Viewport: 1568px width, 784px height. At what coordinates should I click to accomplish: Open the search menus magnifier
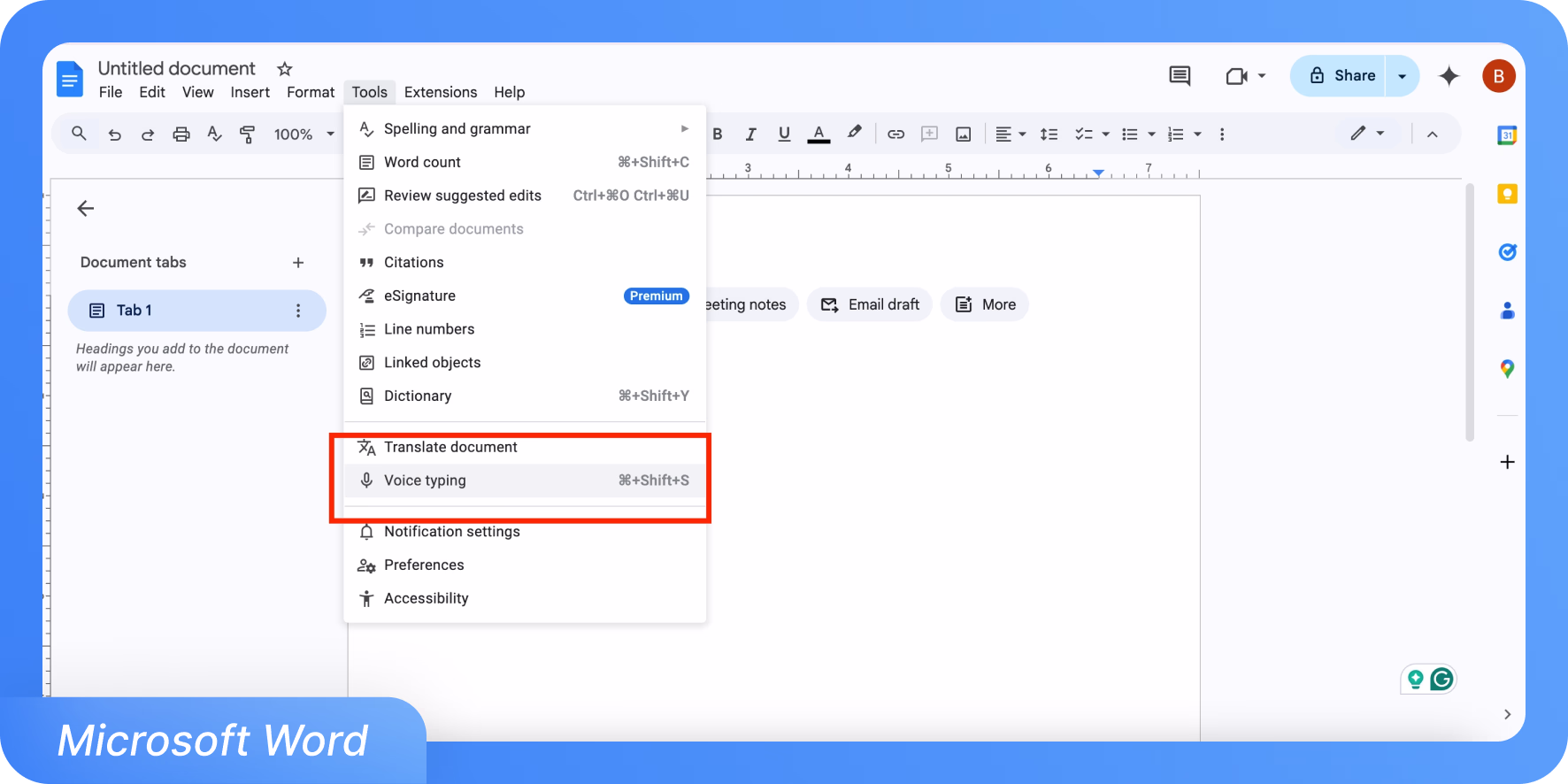pyautogui.click(x=79, y=134)
